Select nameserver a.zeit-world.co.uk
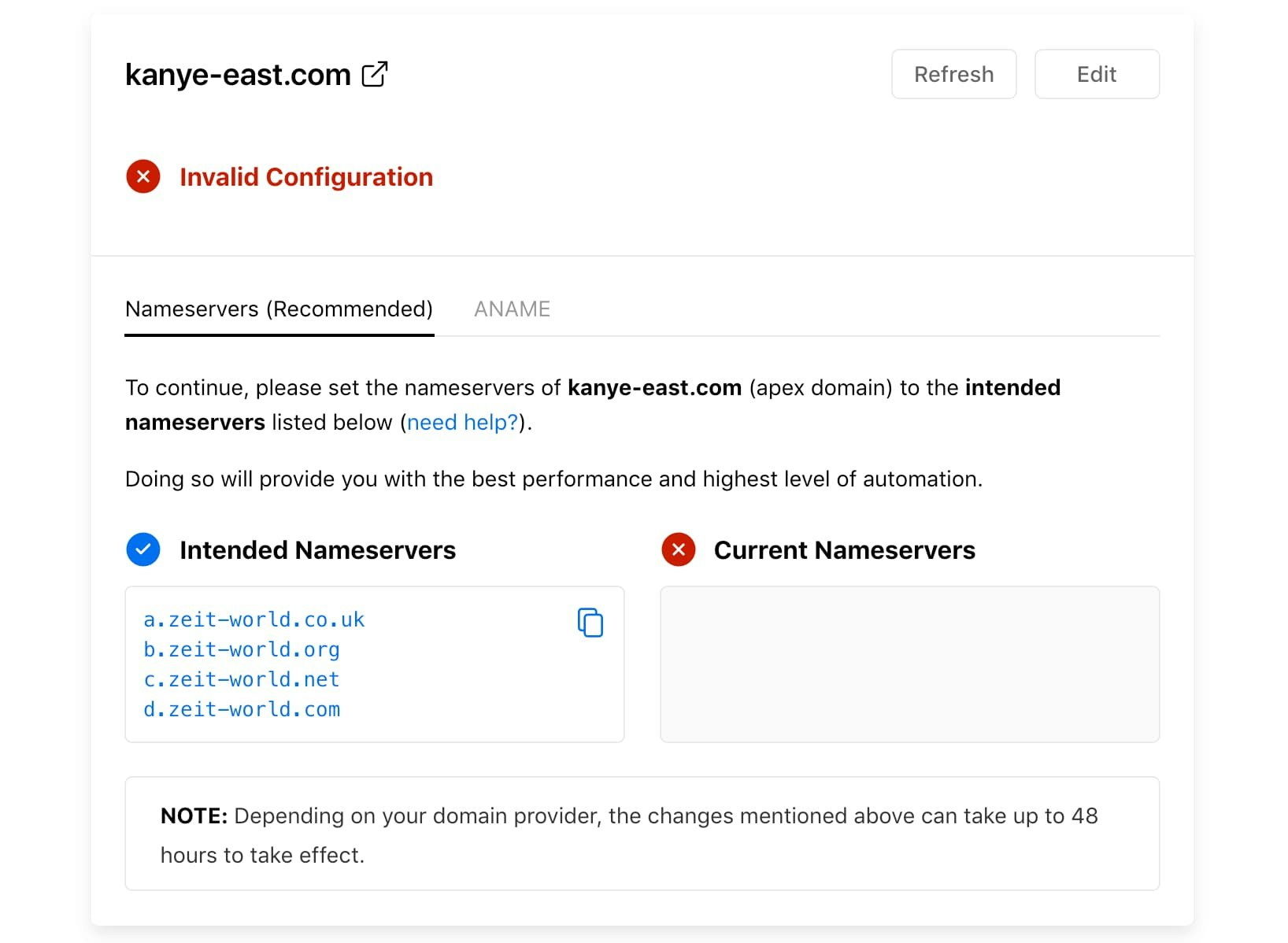The height and width of the screenshot is (943, 1288). click(254, 620)
